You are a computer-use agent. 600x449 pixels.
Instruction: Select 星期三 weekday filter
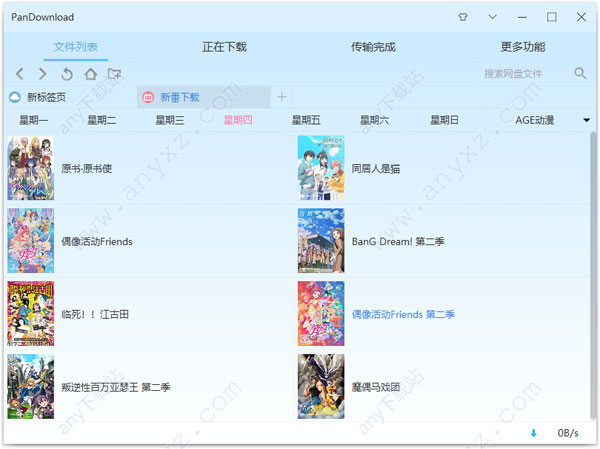click(170, 120)
